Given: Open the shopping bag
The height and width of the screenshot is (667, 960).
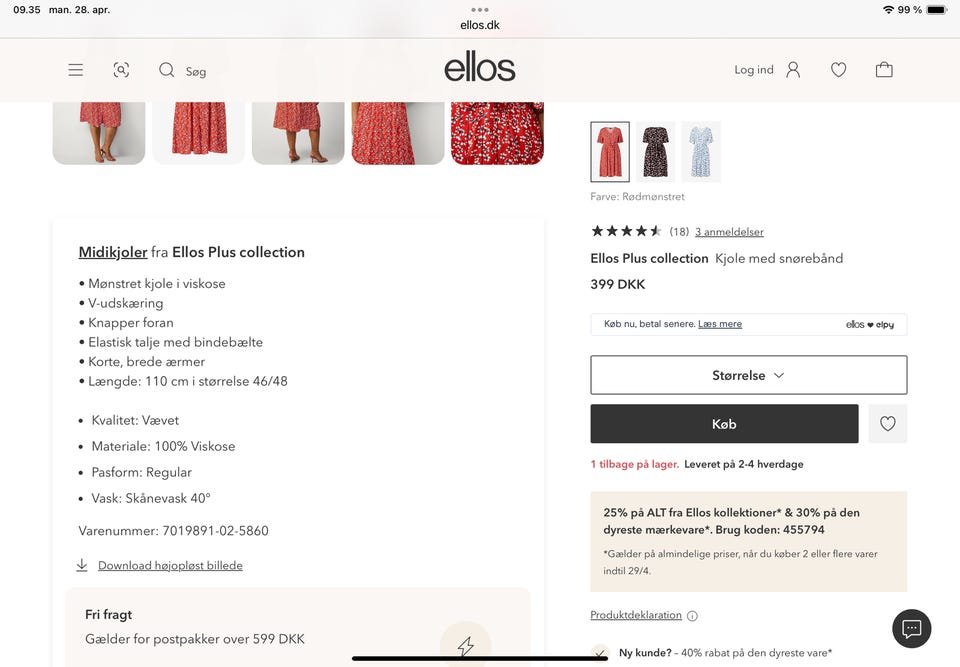Looking at the screenshot, I should 884,70.
